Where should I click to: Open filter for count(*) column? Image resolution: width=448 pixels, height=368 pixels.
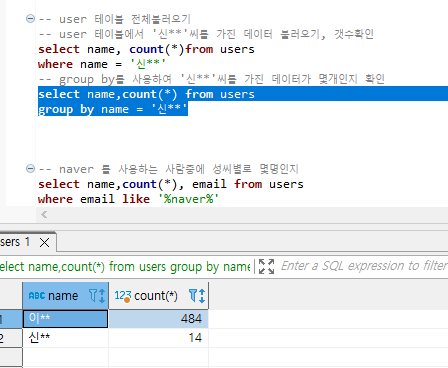[193, 295]
